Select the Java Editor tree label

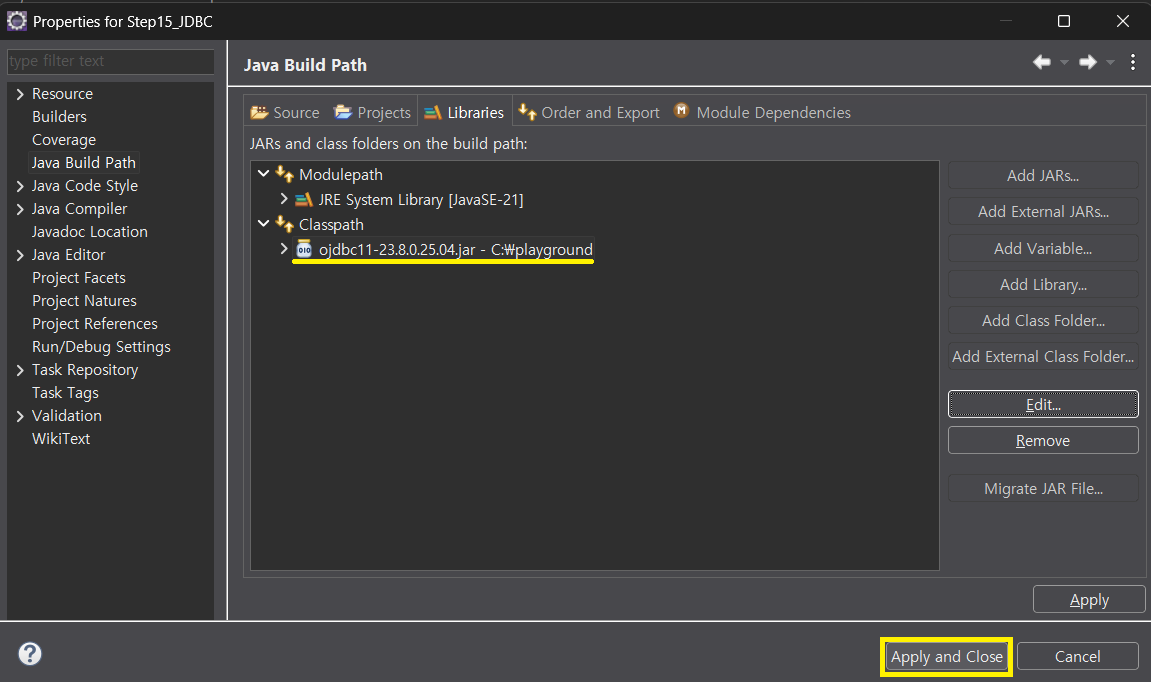68,255
